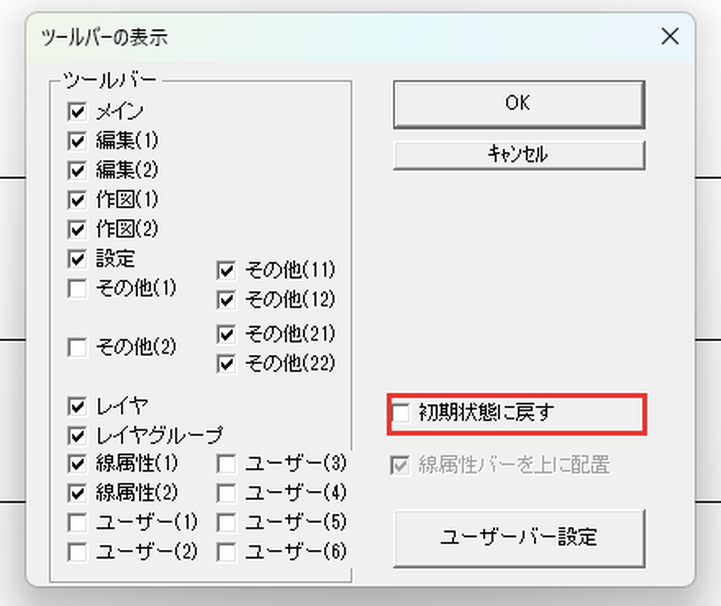Check the ユーザー(5) checkbox
721x606 pixels.
(226, 523)
